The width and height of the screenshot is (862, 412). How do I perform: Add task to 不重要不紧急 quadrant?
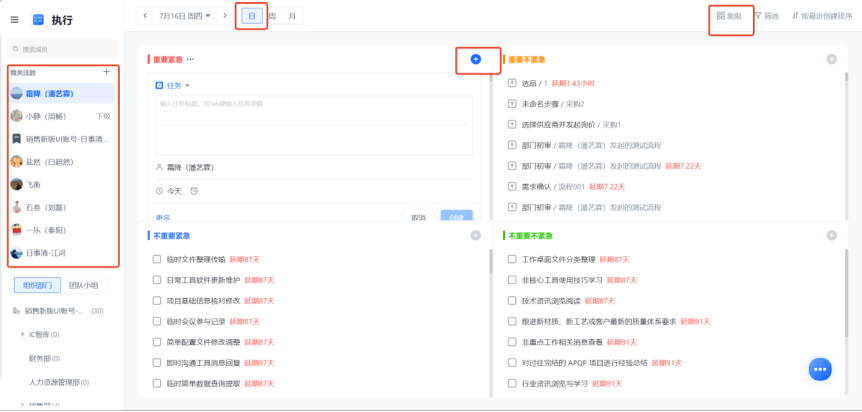click(831, 235)
